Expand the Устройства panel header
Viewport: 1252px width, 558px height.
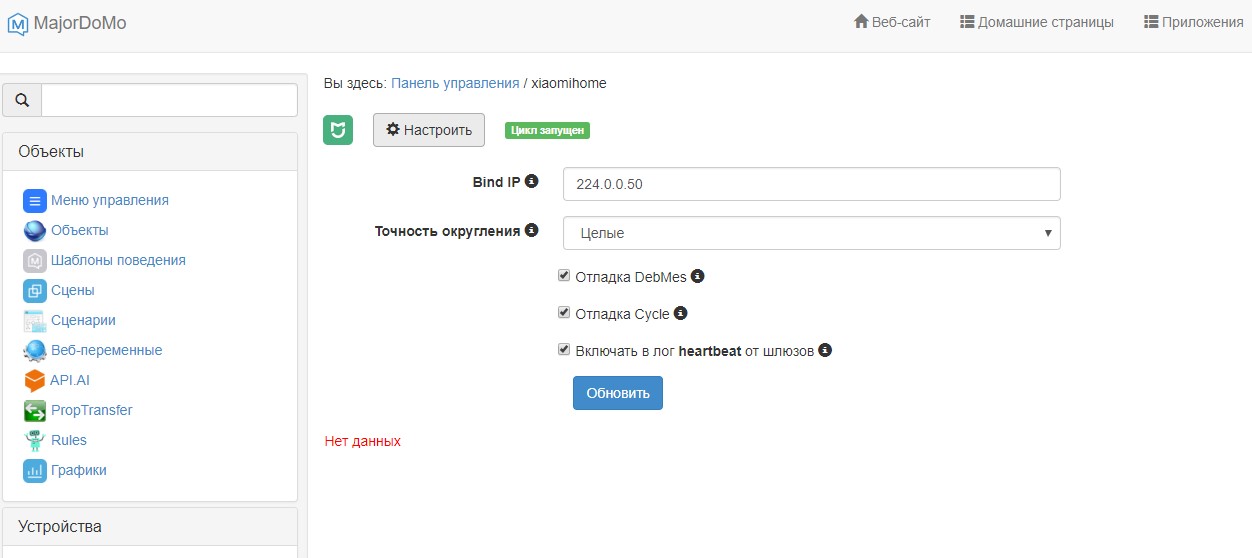(x=150, y=526)
